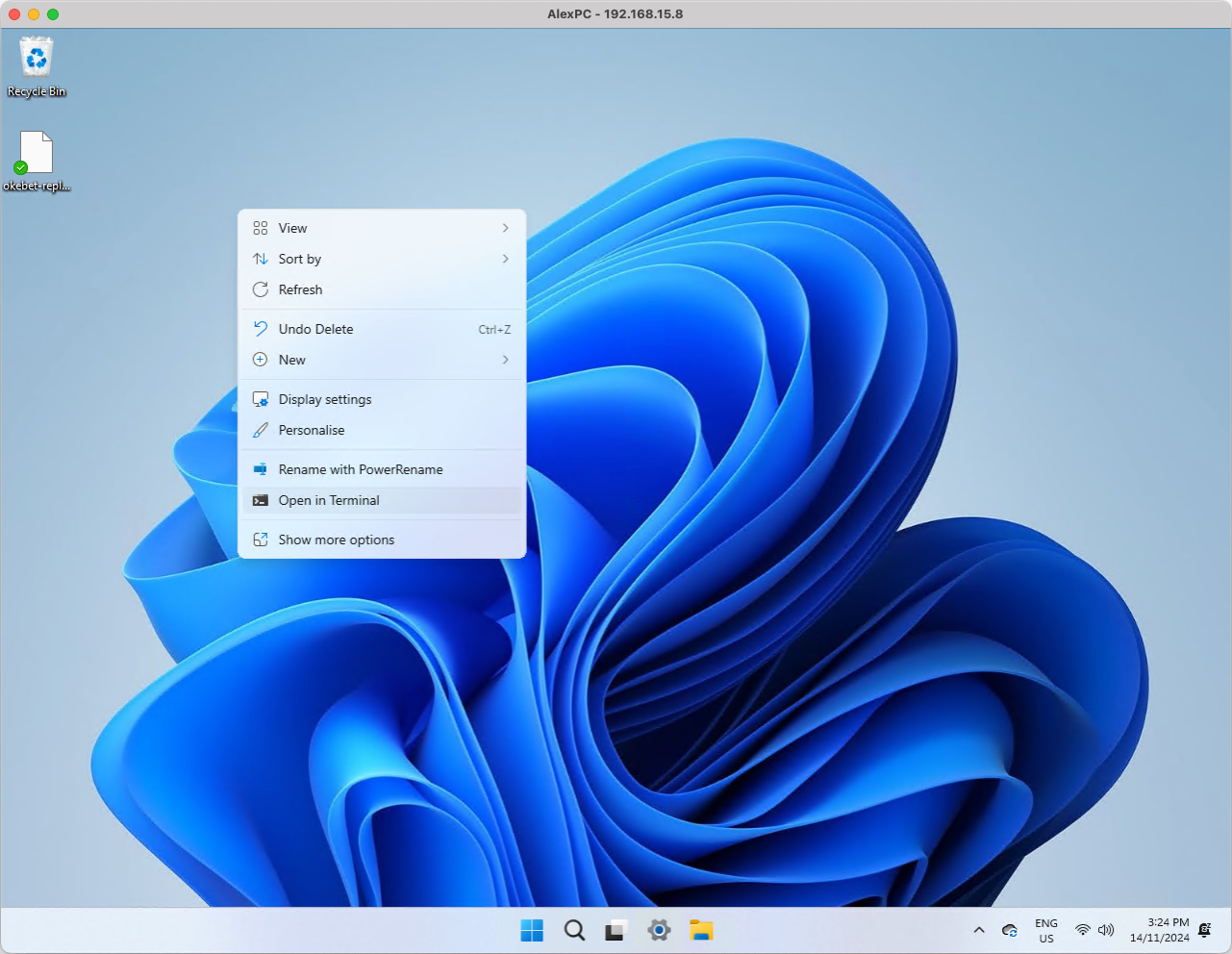
Task: Minimize the AlexPC remote window
Action: click(34, 13)
